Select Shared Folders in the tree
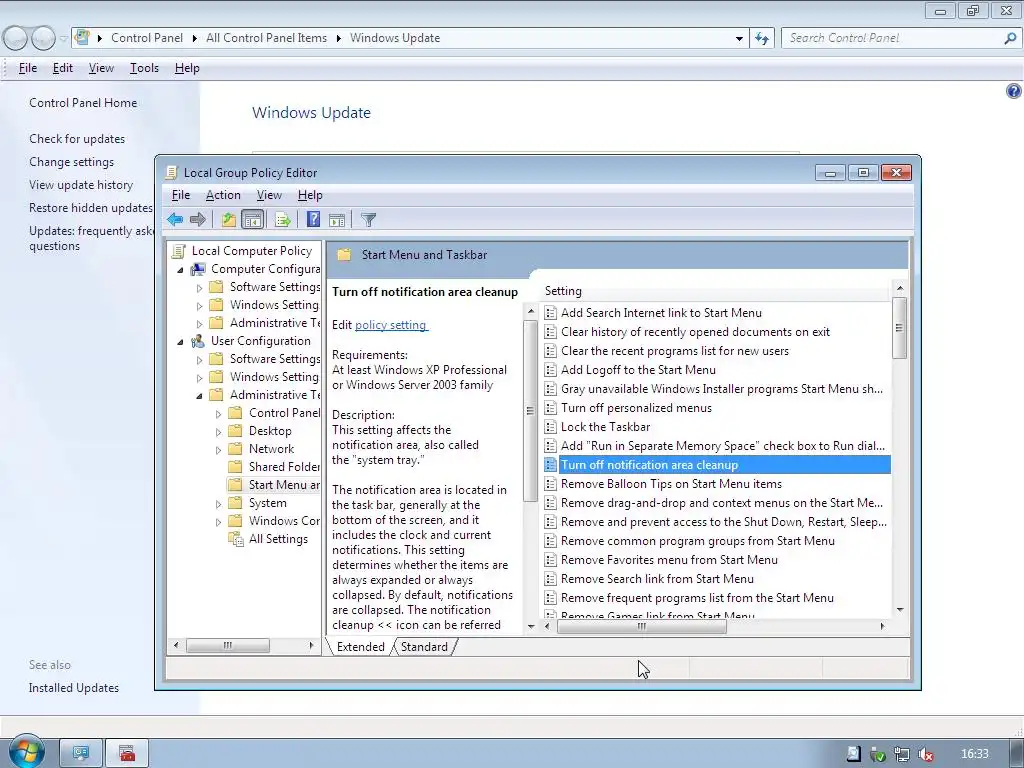This screenshot has width=1024, height=768. (x=274, y=467)
